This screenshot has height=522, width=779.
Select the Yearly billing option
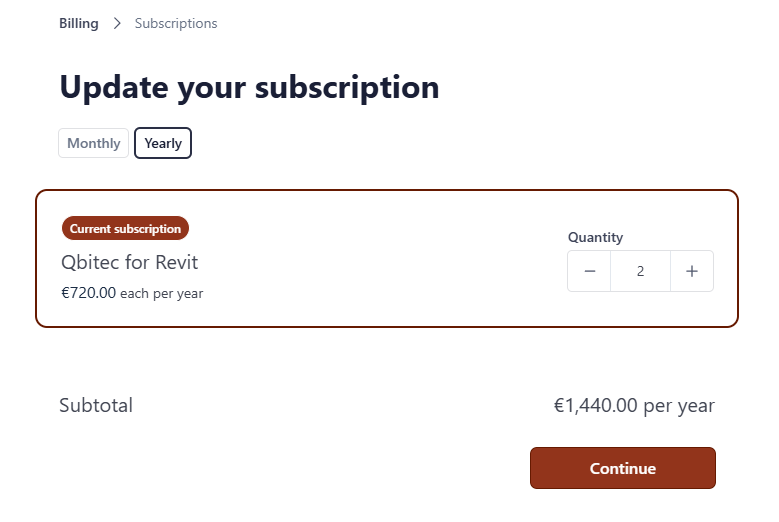163,143
